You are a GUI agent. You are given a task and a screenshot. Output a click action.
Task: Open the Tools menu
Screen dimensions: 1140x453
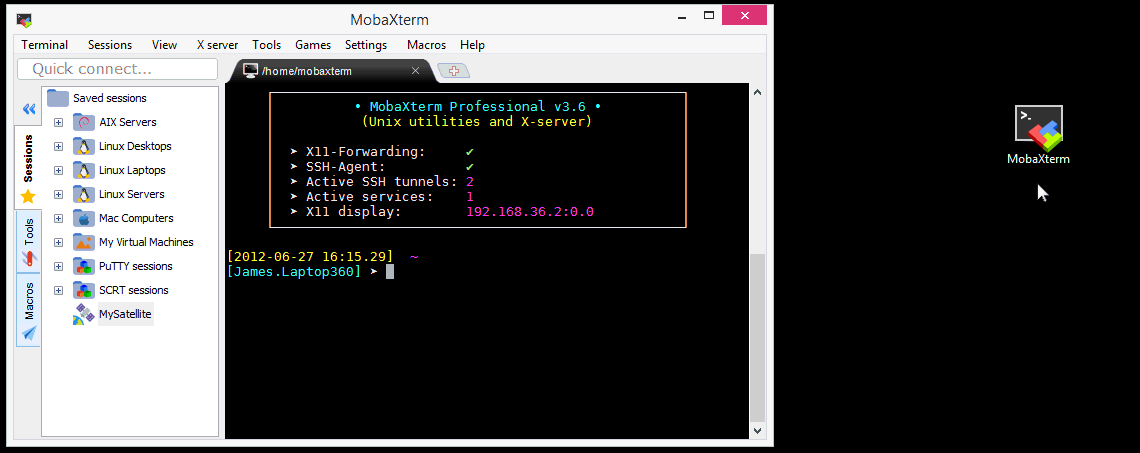point(267,45)
